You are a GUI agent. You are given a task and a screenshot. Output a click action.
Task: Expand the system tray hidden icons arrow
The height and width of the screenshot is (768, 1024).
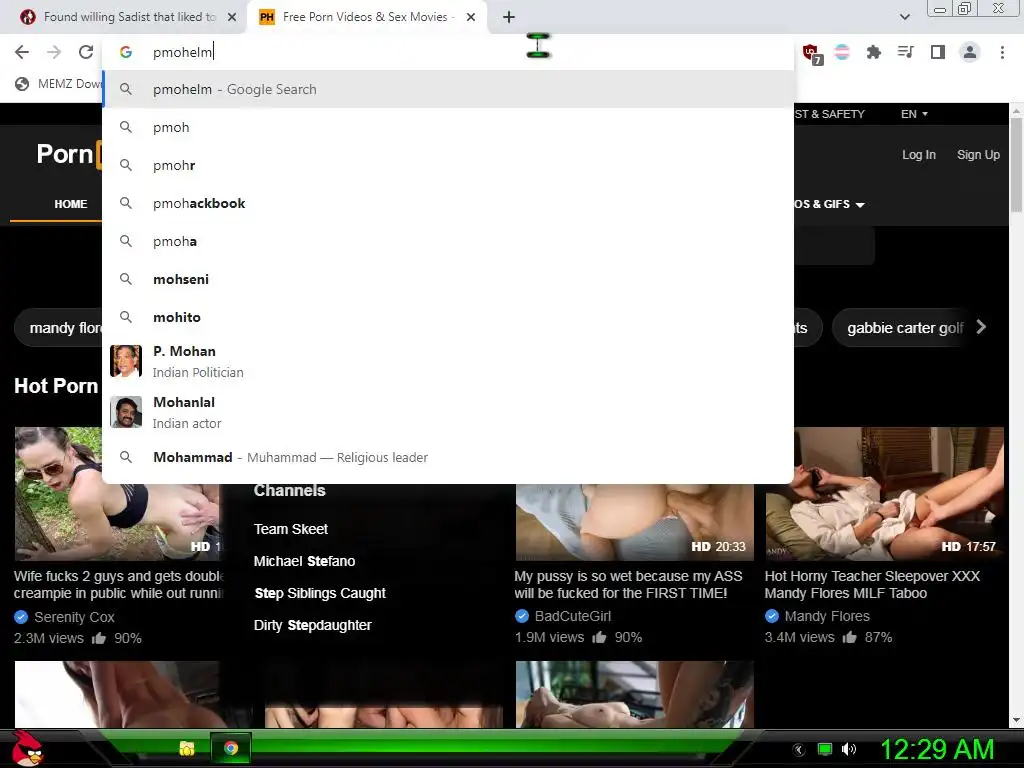798,750
